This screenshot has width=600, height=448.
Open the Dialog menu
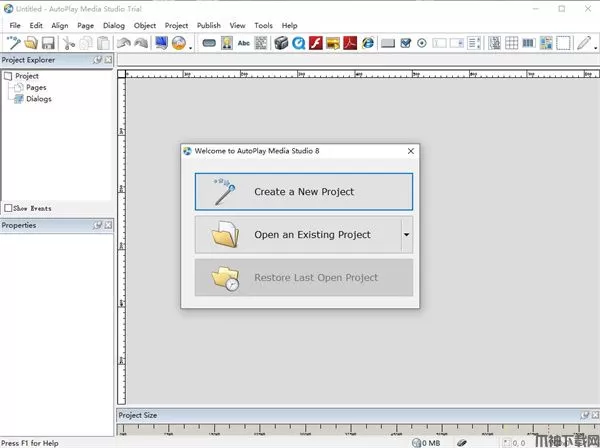(114, 25)
